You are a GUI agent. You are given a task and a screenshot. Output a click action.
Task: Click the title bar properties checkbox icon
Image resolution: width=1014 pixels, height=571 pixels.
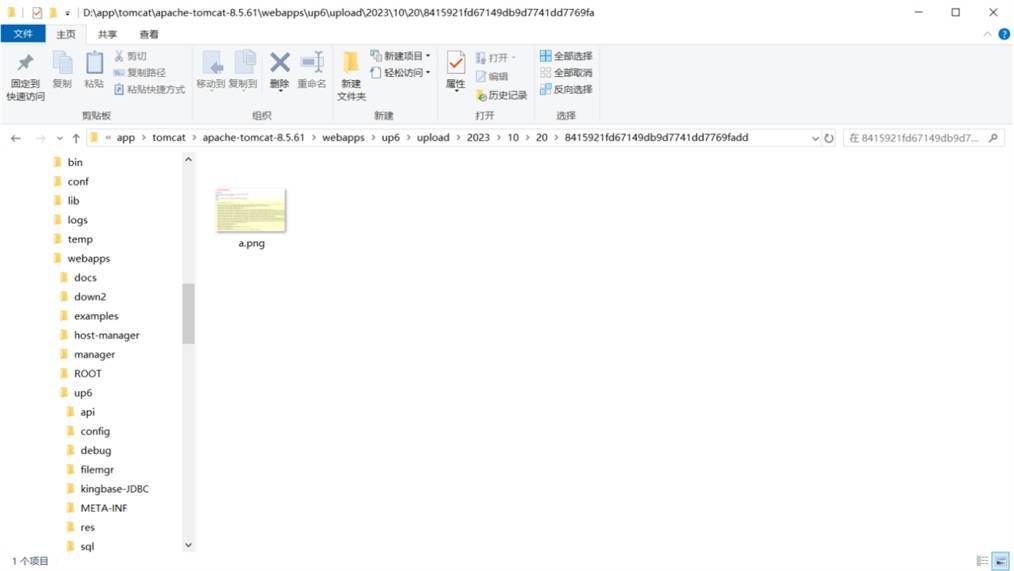37,12
